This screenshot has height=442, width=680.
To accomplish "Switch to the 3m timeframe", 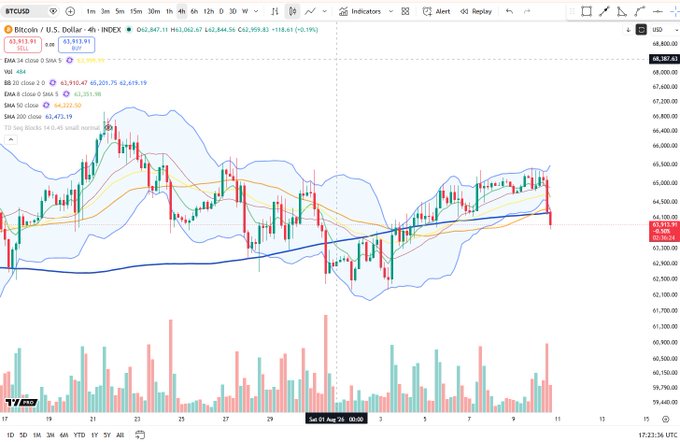I will click(105, 11).
